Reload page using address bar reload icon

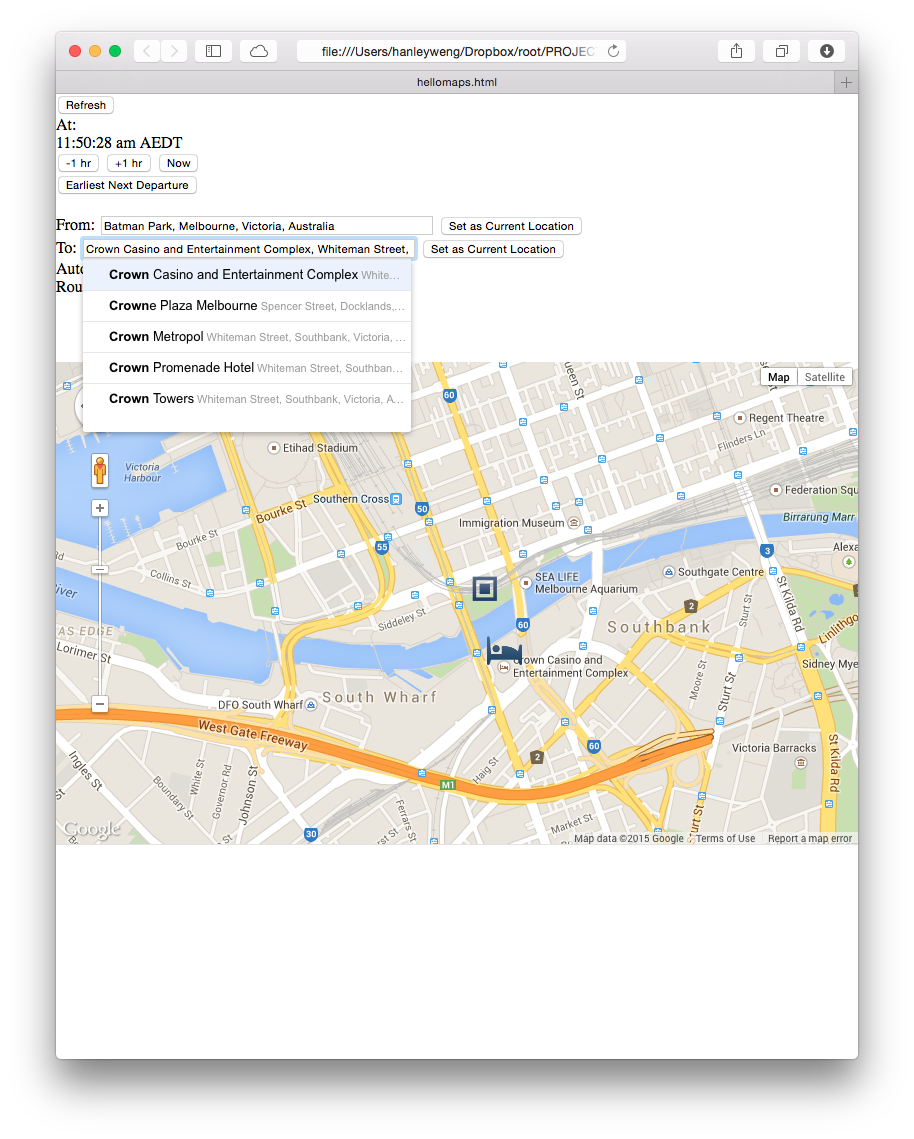coord(613,51)
